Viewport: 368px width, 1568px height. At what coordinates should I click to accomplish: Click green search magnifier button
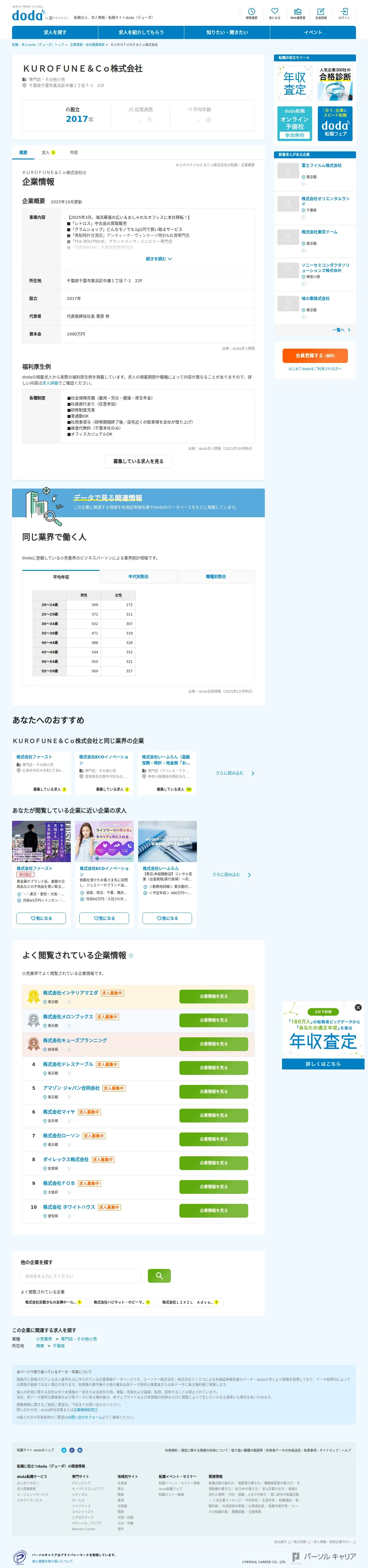[x=159, y=1275]
